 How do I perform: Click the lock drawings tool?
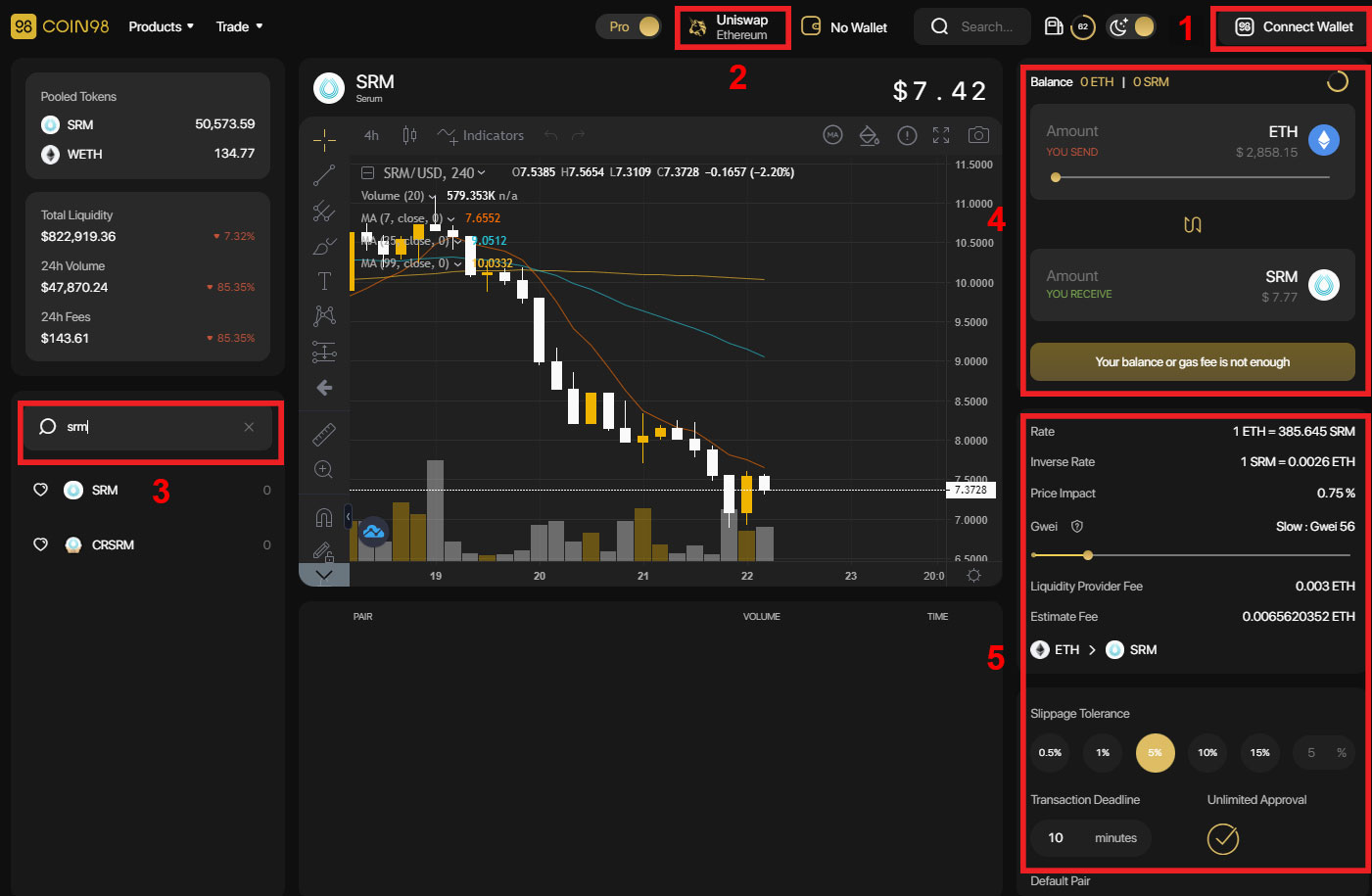pyautogui.click(x=323, y=550)
